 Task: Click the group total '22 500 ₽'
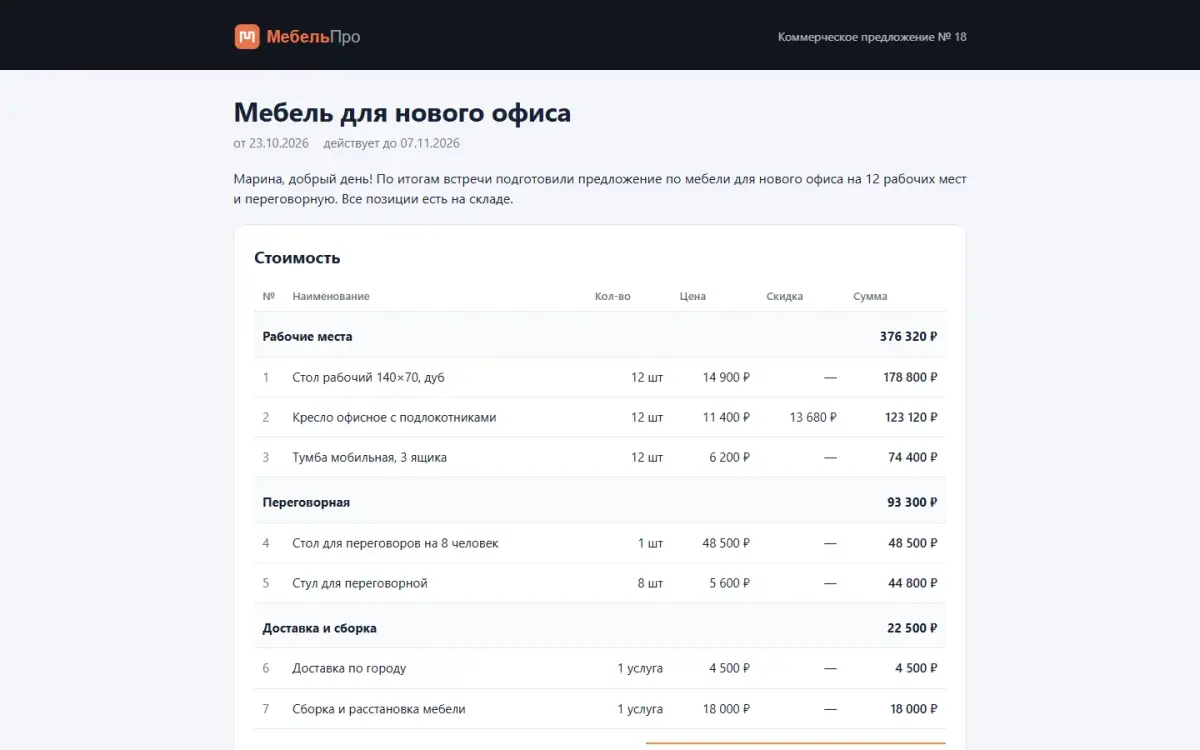point(912,628)
